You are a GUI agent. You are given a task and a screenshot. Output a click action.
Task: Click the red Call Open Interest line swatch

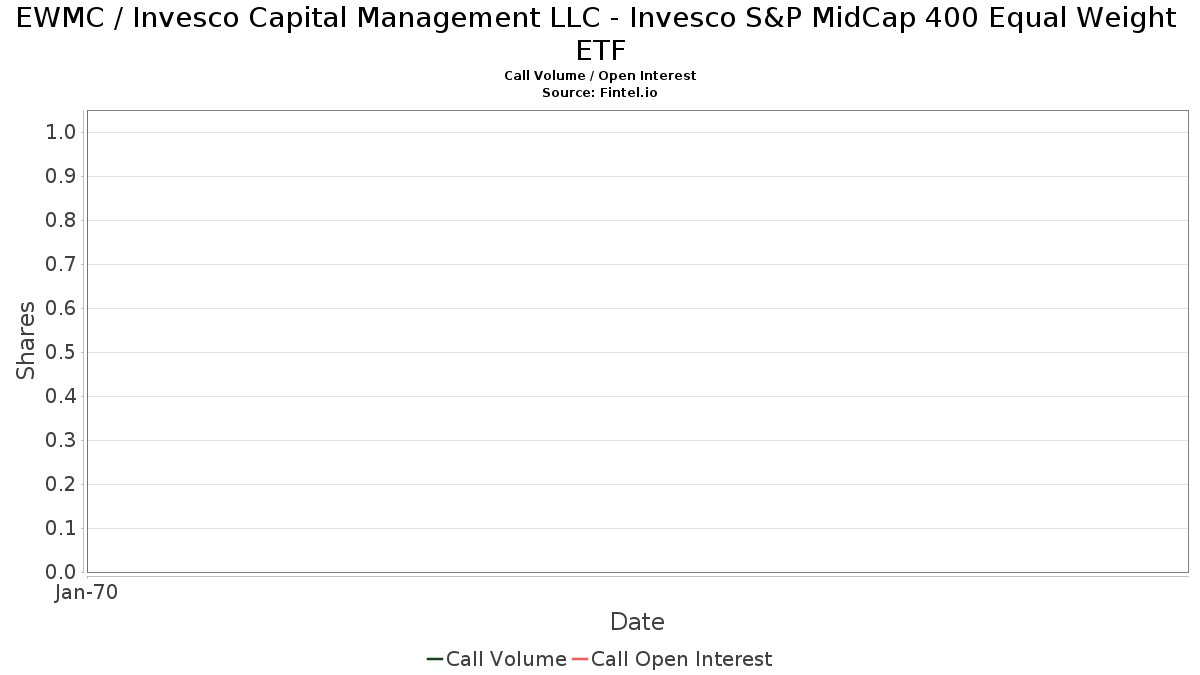point(580,659)
